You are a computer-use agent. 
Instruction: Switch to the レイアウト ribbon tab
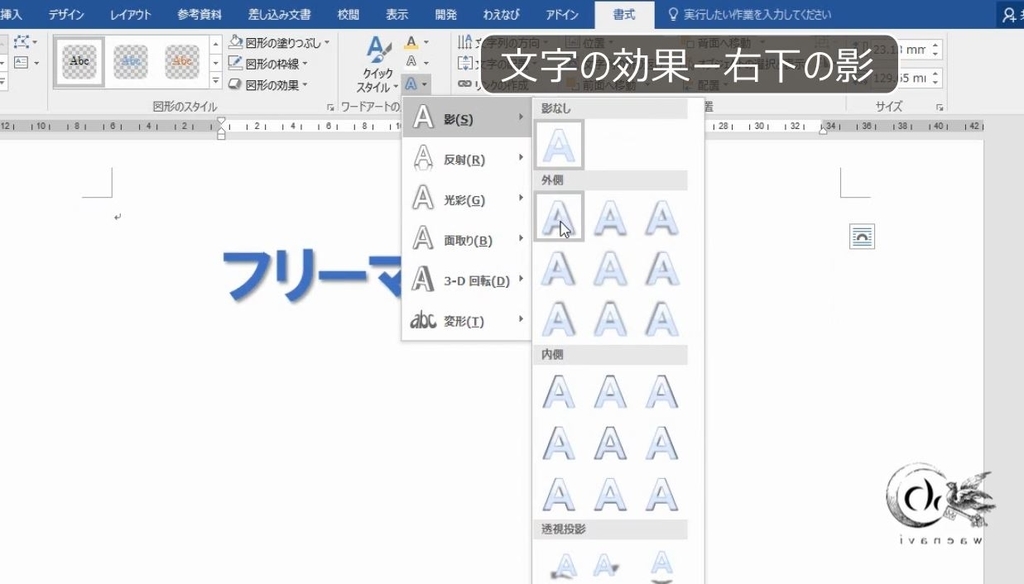130,14
